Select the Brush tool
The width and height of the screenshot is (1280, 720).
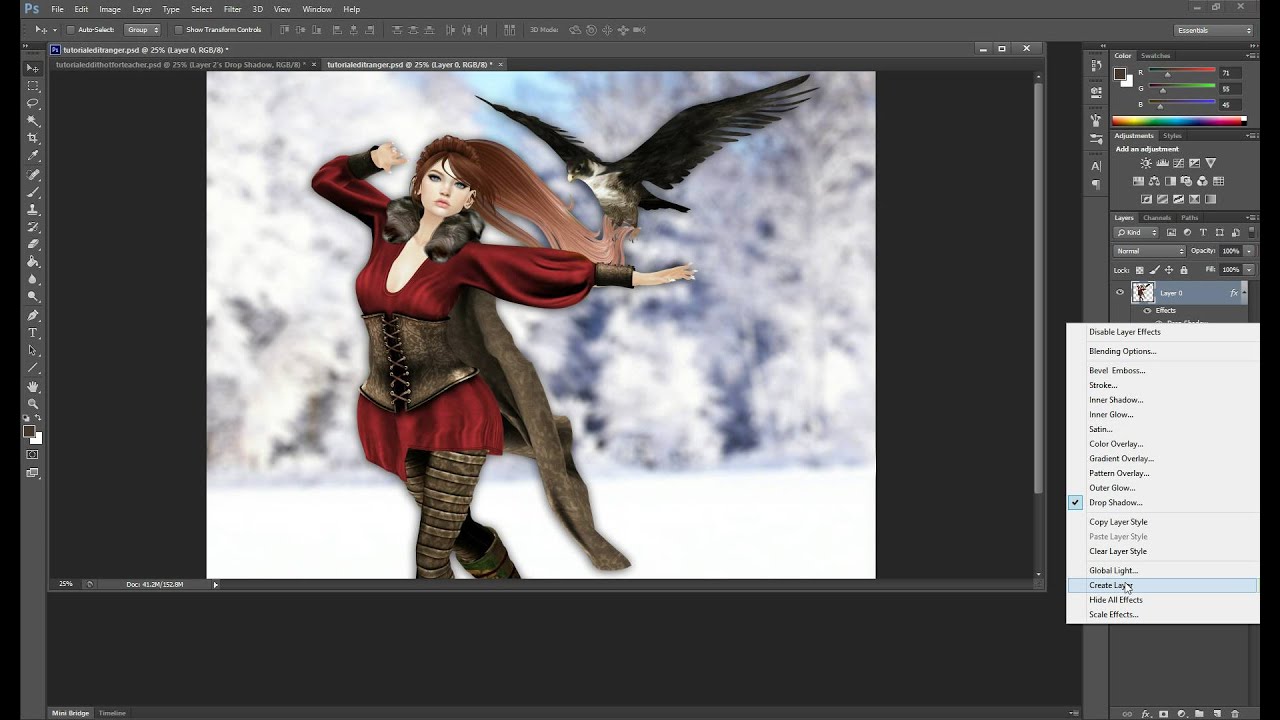[33, 192]
